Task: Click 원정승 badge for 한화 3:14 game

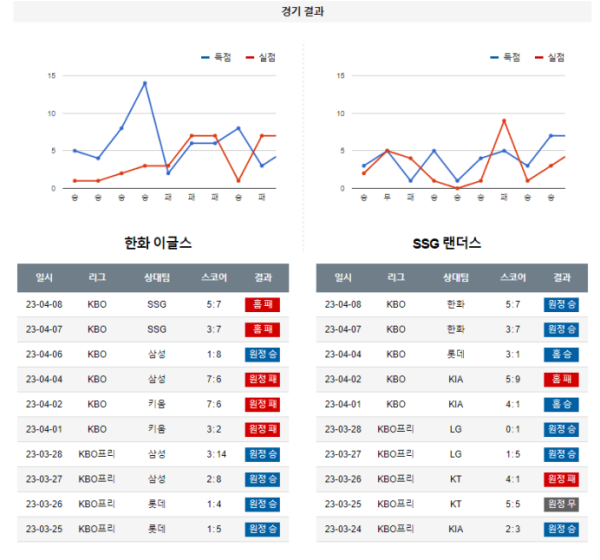Action: coord(262,454)
